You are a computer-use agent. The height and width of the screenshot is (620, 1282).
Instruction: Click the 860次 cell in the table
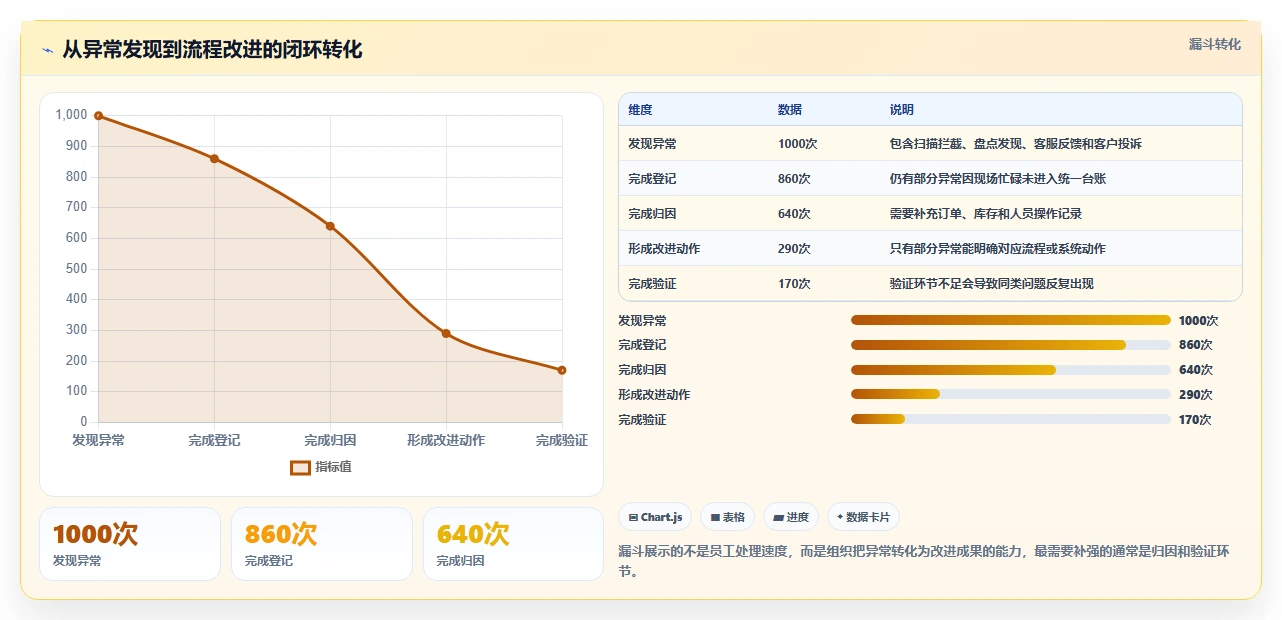point(794,179)
